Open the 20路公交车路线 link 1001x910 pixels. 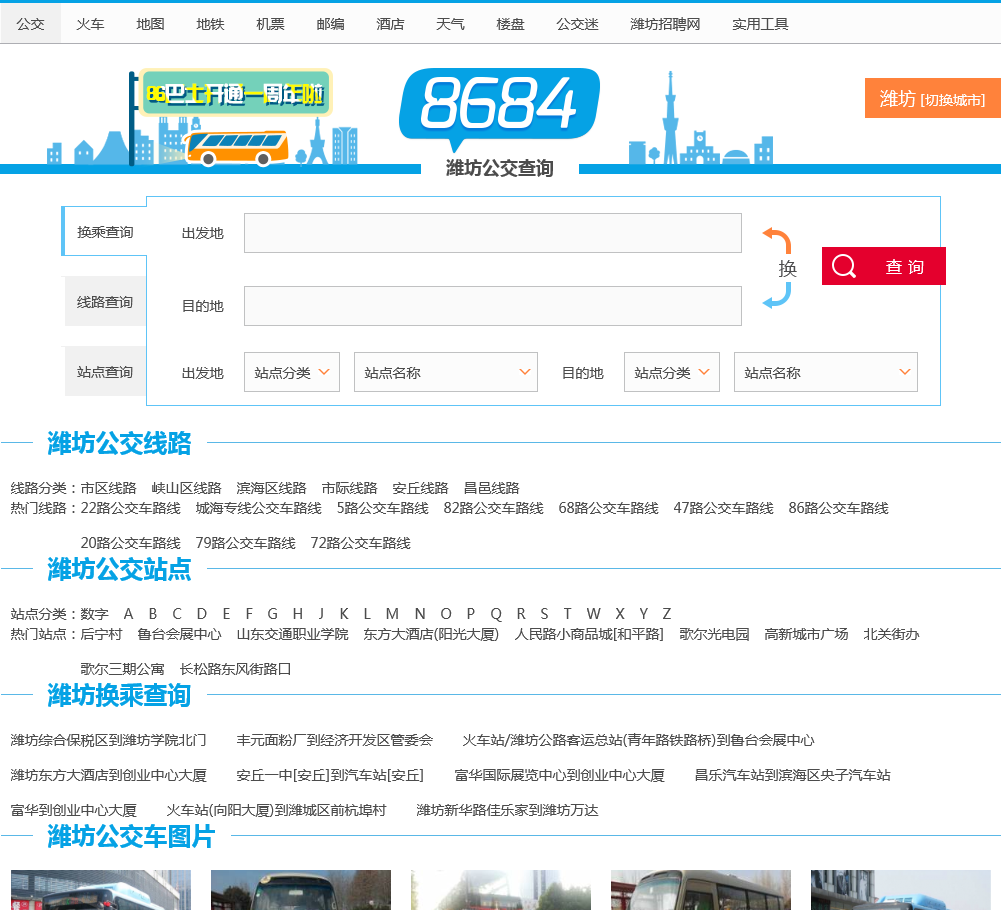(x=130, y=543)
